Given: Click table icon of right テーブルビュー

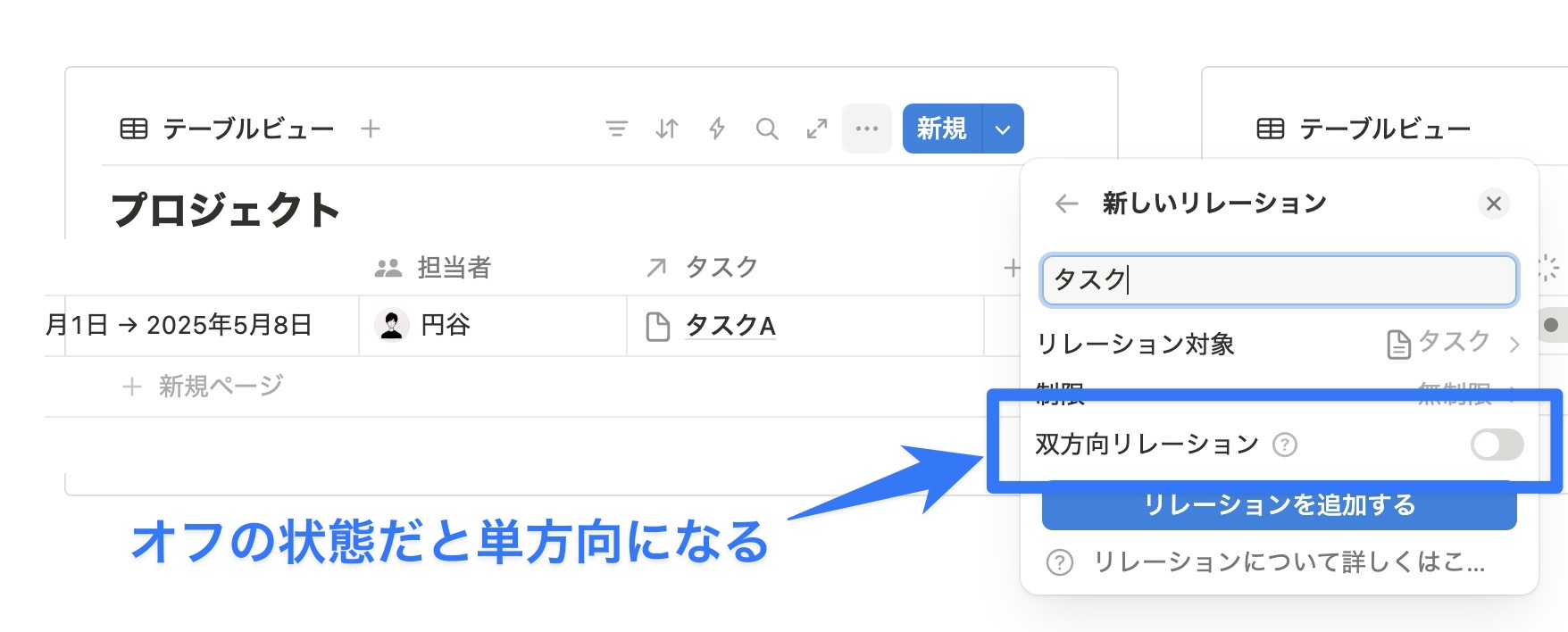Looking at the screenshot, I should click(1270, 129).
